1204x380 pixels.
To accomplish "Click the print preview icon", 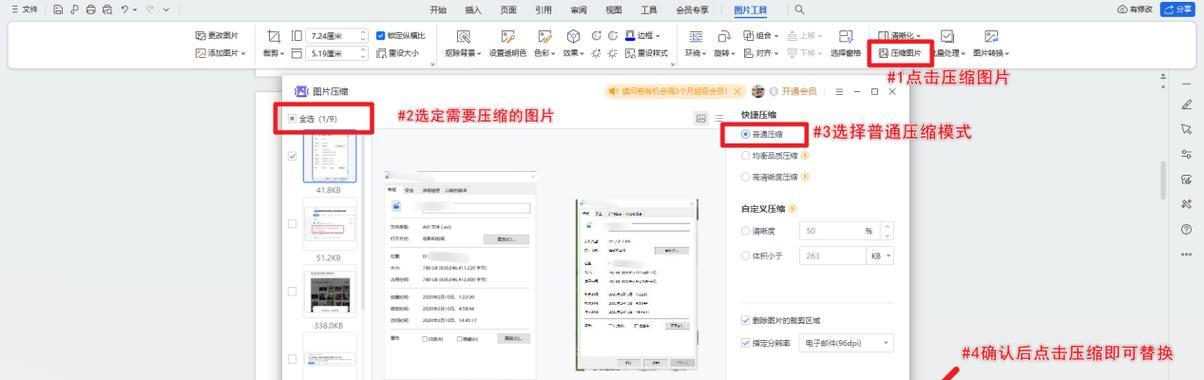I will 108,9.
